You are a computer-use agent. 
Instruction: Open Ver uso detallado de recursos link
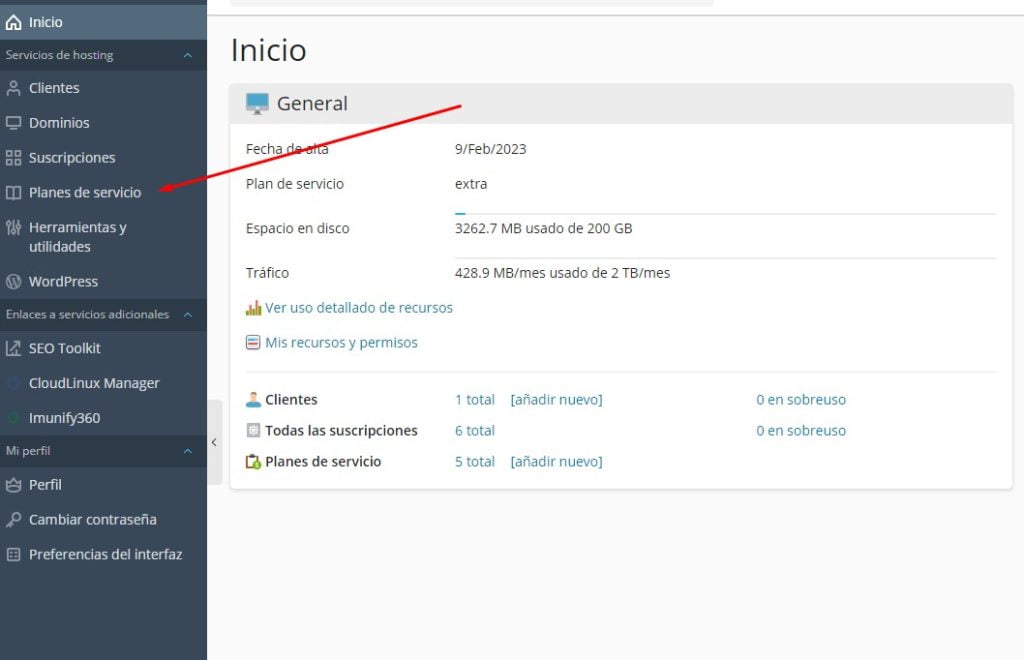(359, 307)
